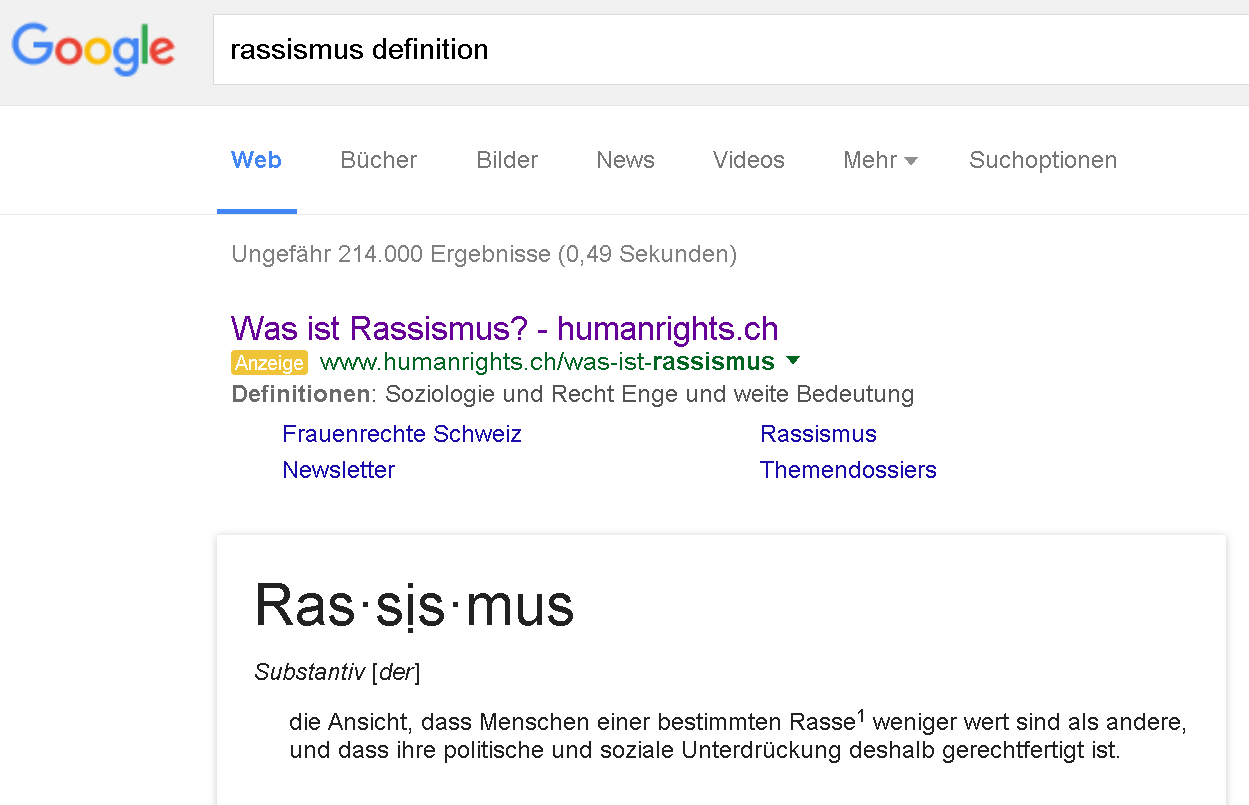
Task: Open Suchoptionen search tools
Action: click(1042, 160)
